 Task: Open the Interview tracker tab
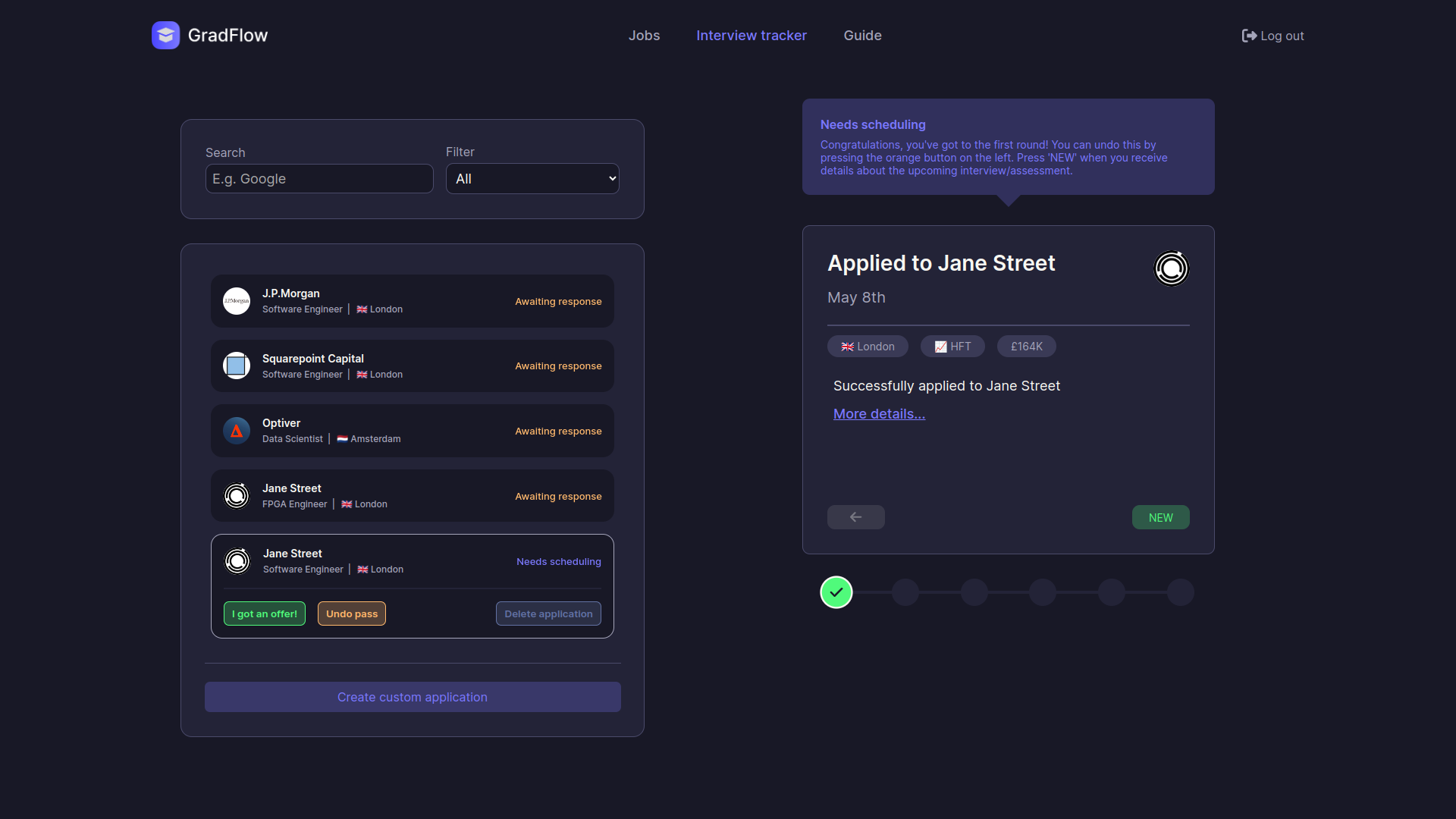pos(752,36)
